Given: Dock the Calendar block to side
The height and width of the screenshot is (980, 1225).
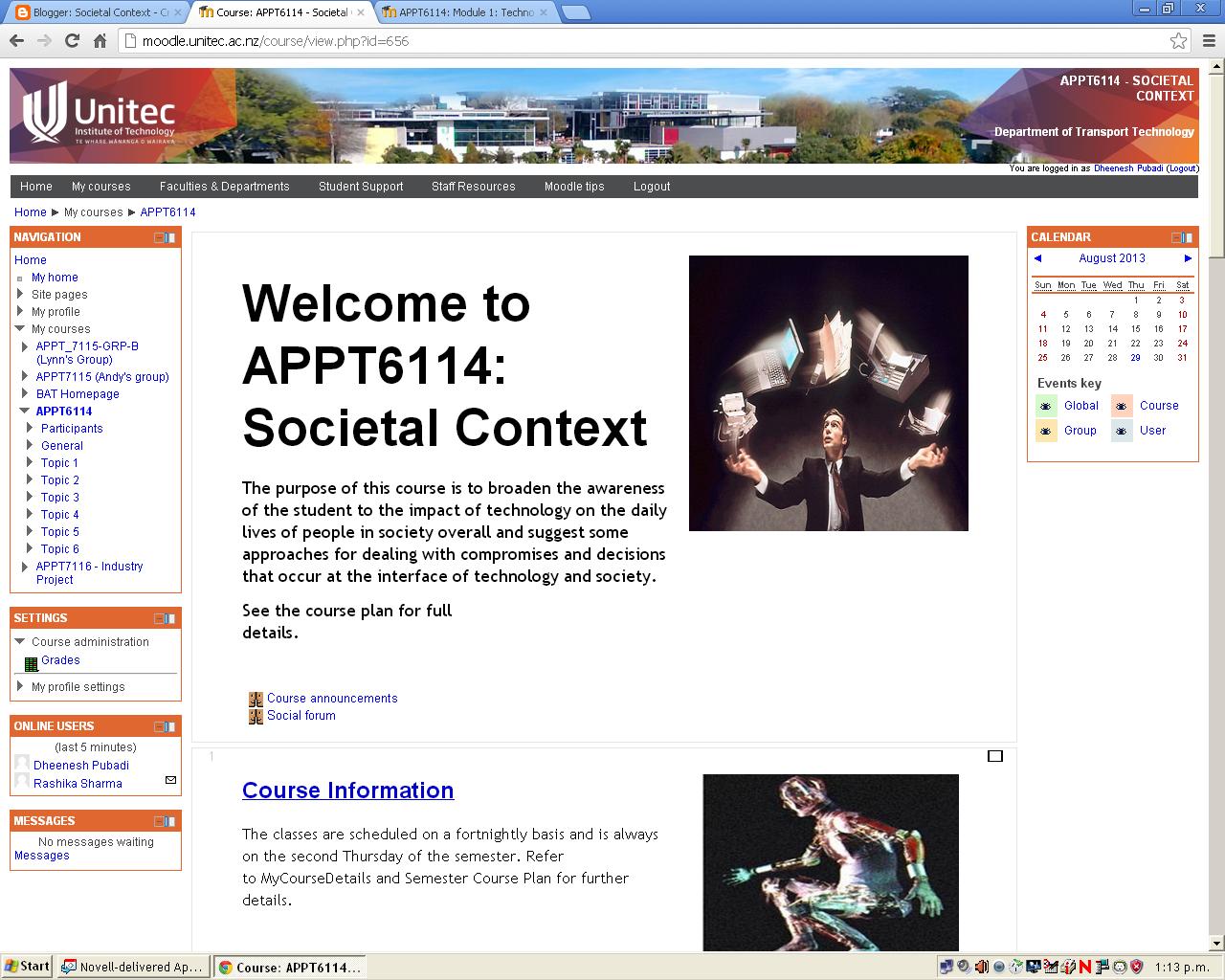Looking at the screenshot, I should tap(1188, 237).
